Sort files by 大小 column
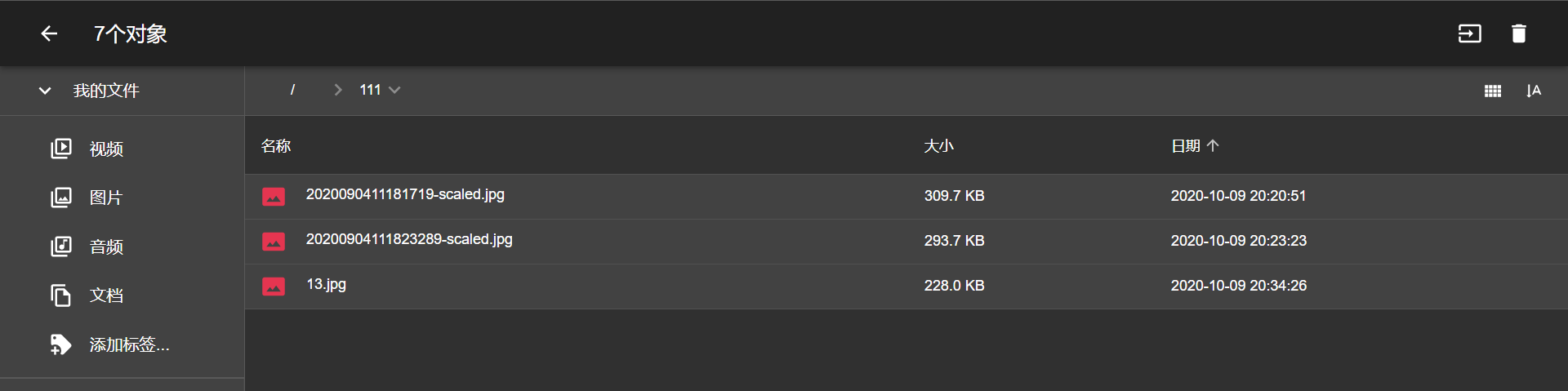Image resolution: width=1568 pixels, height=391 pixels. (x=938, y=146)
